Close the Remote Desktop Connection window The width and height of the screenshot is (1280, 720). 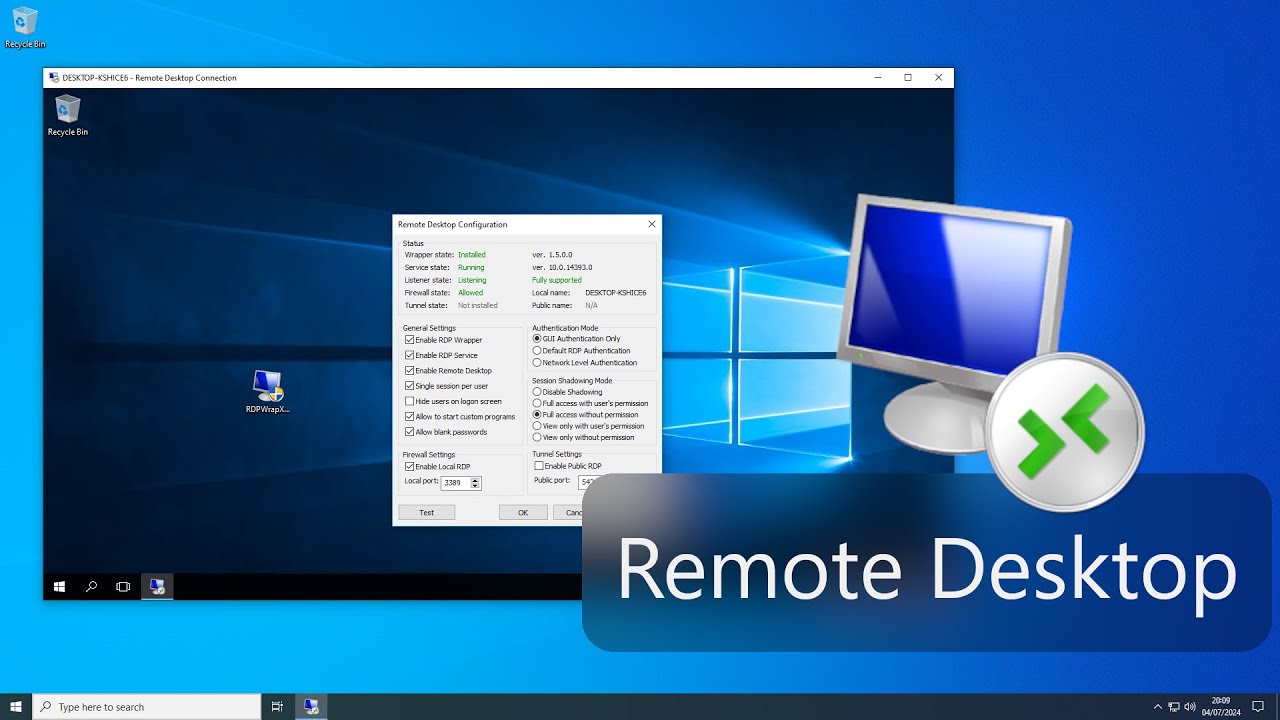click(x=938, y=78)
